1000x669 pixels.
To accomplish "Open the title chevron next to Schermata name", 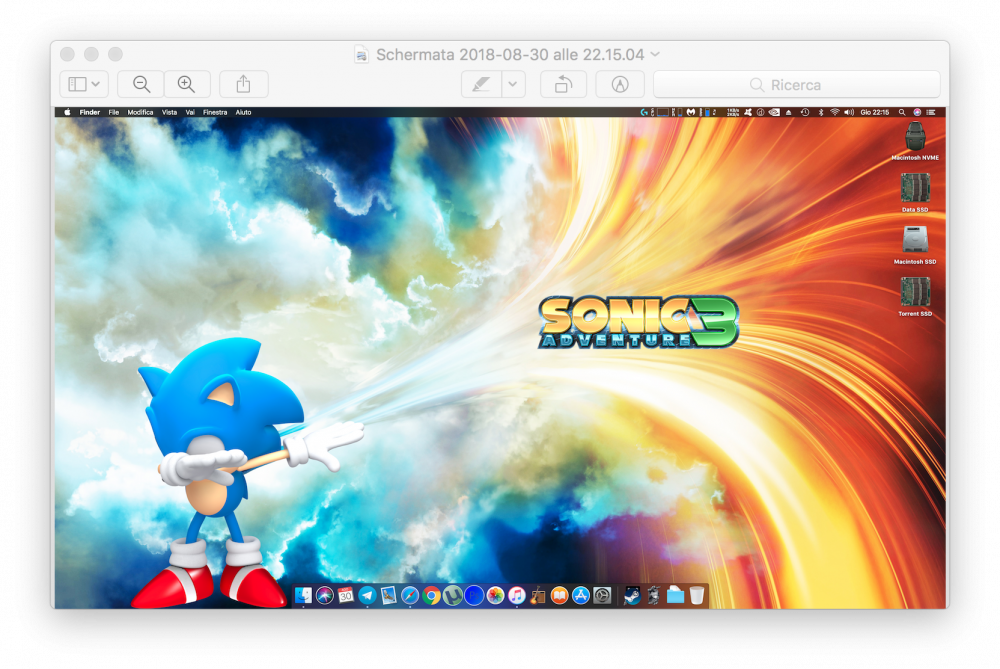I will [655, 55].
